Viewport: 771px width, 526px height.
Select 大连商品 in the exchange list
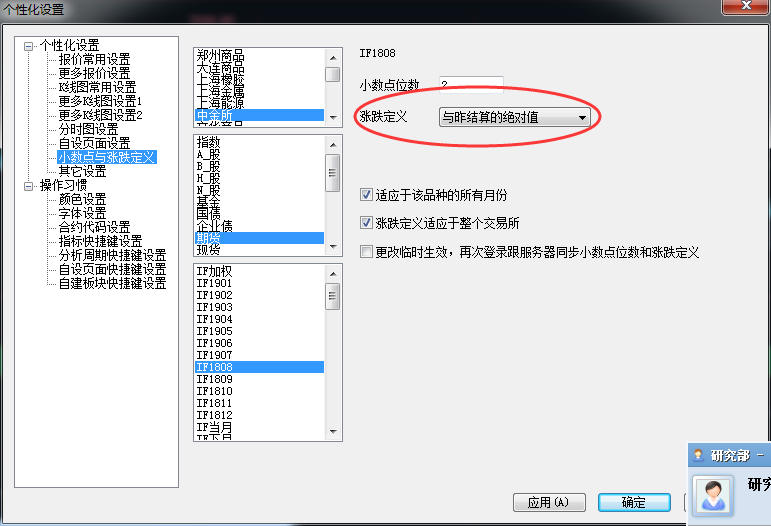click(259, 67)
